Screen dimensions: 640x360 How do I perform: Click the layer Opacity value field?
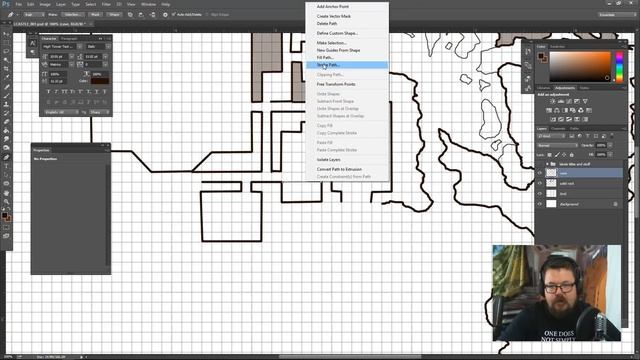[601, 145]
